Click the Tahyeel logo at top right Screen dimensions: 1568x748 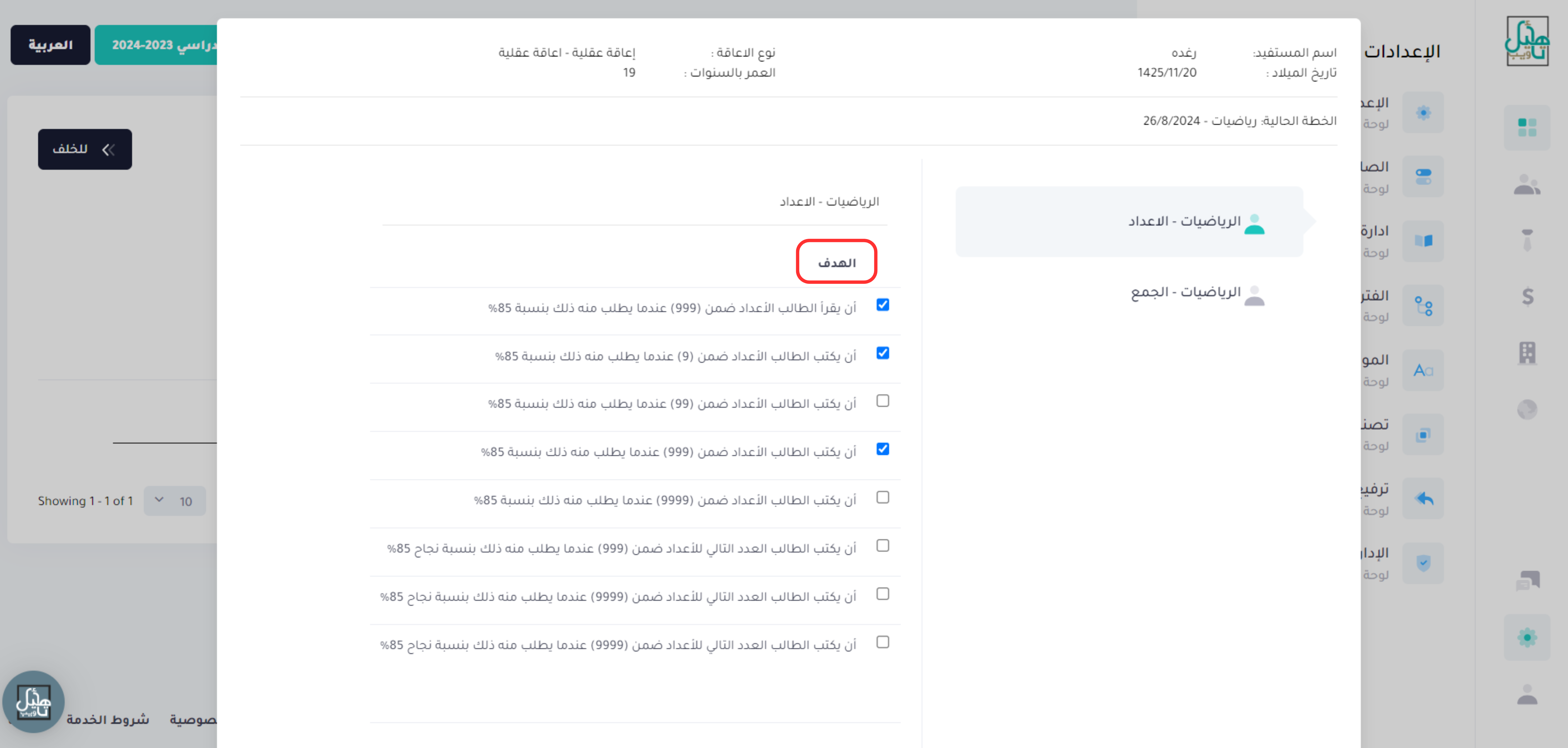coord(1527,41)
